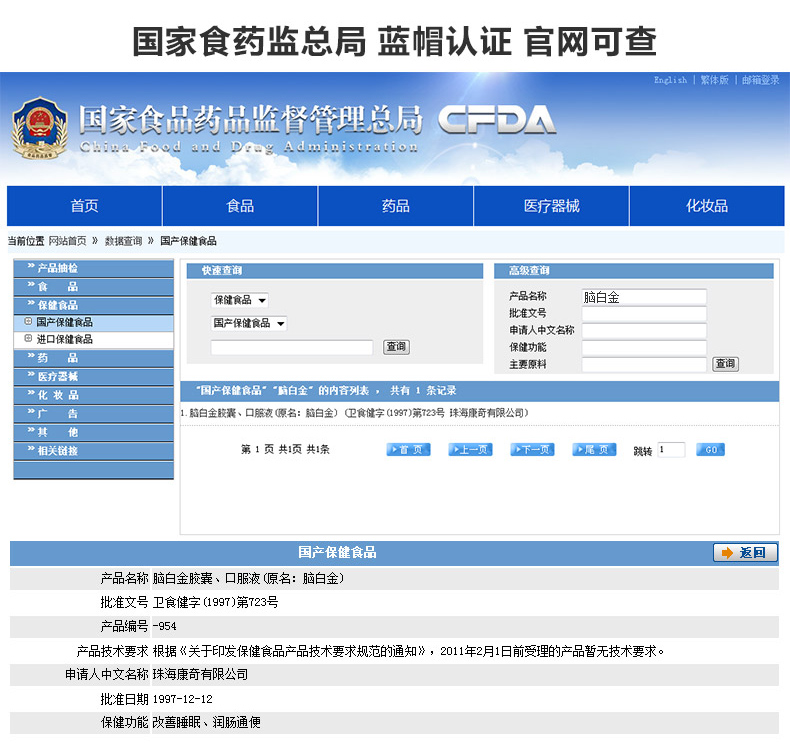This screenshot has height=745, width=790.
Task: Expand the 进口保健食品 tree plus icon
Action: [x=28, y=338]
